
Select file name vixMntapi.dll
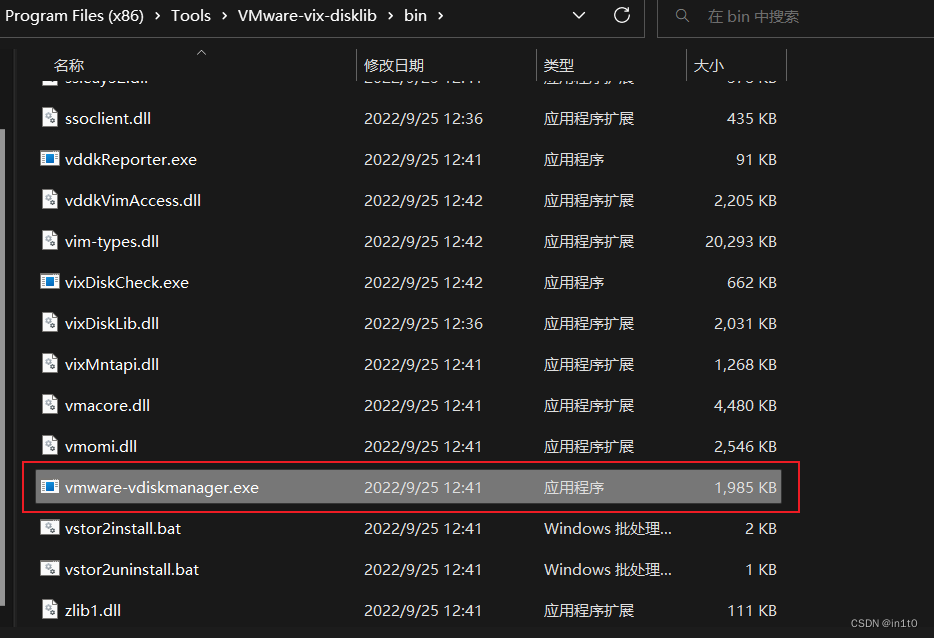click(x=112, y=365)
